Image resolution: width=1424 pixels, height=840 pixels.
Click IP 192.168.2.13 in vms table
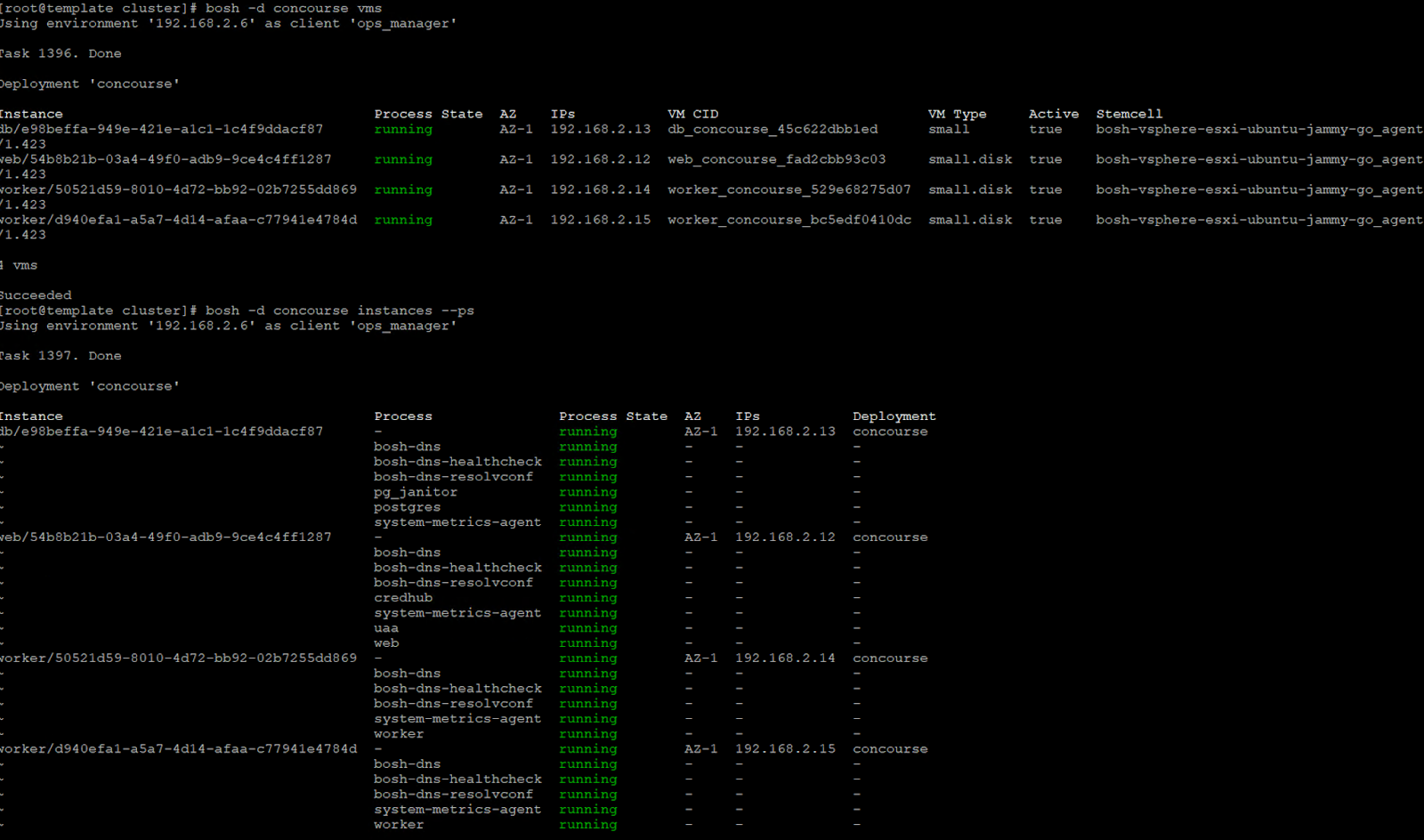(x=601, y=129)
